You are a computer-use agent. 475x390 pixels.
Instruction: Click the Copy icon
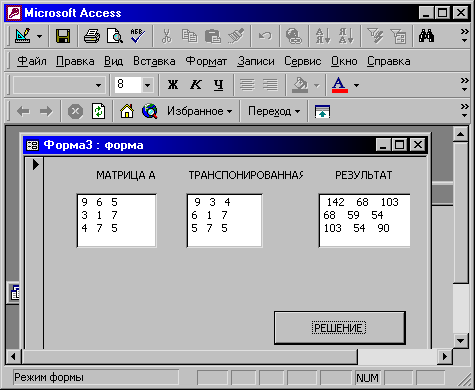click(189, 36)
